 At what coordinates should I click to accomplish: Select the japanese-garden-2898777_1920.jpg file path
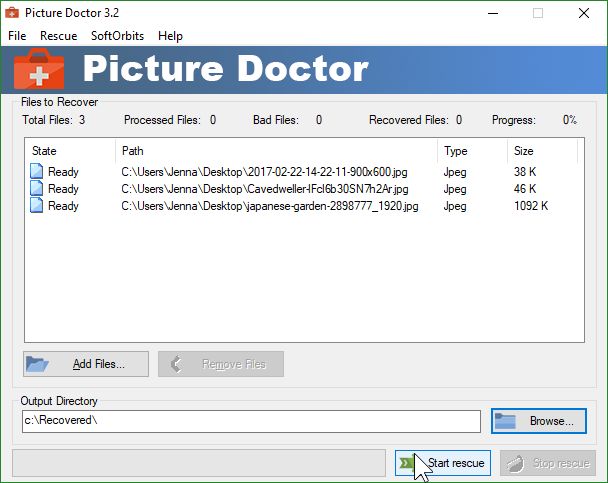[269, 206]
